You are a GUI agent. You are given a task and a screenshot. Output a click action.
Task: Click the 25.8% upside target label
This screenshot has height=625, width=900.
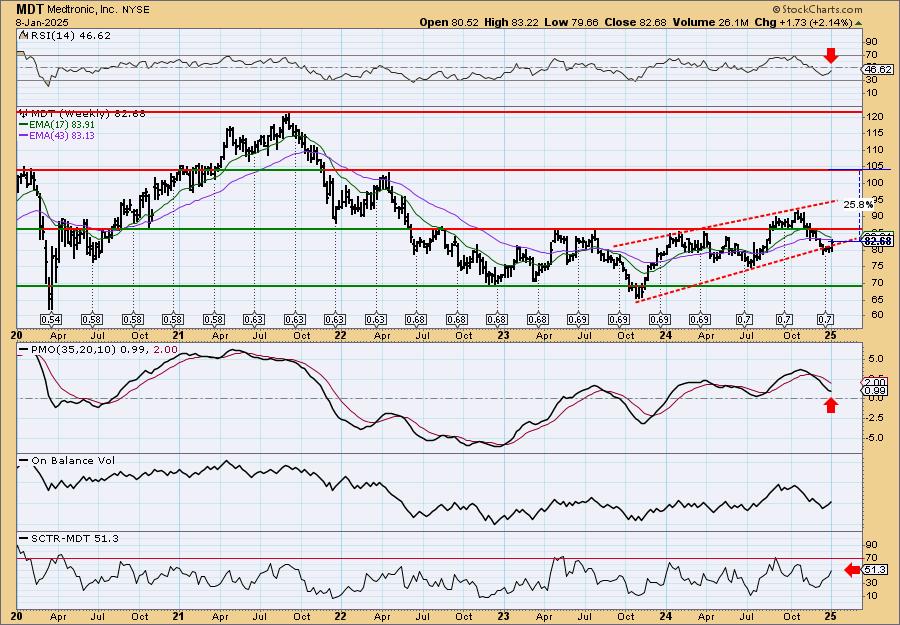coord(859,204)
